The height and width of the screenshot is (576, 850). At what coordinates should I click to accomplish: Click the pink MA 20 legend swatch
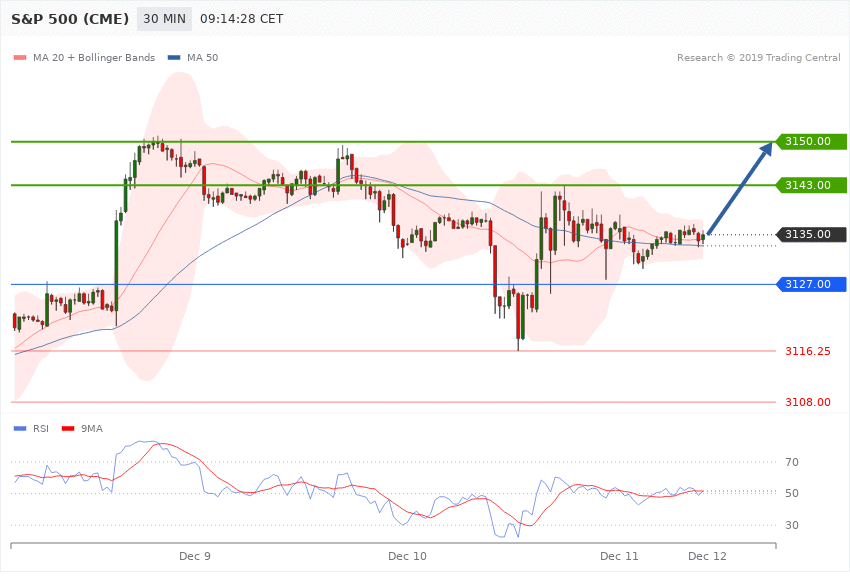(20, 57)
